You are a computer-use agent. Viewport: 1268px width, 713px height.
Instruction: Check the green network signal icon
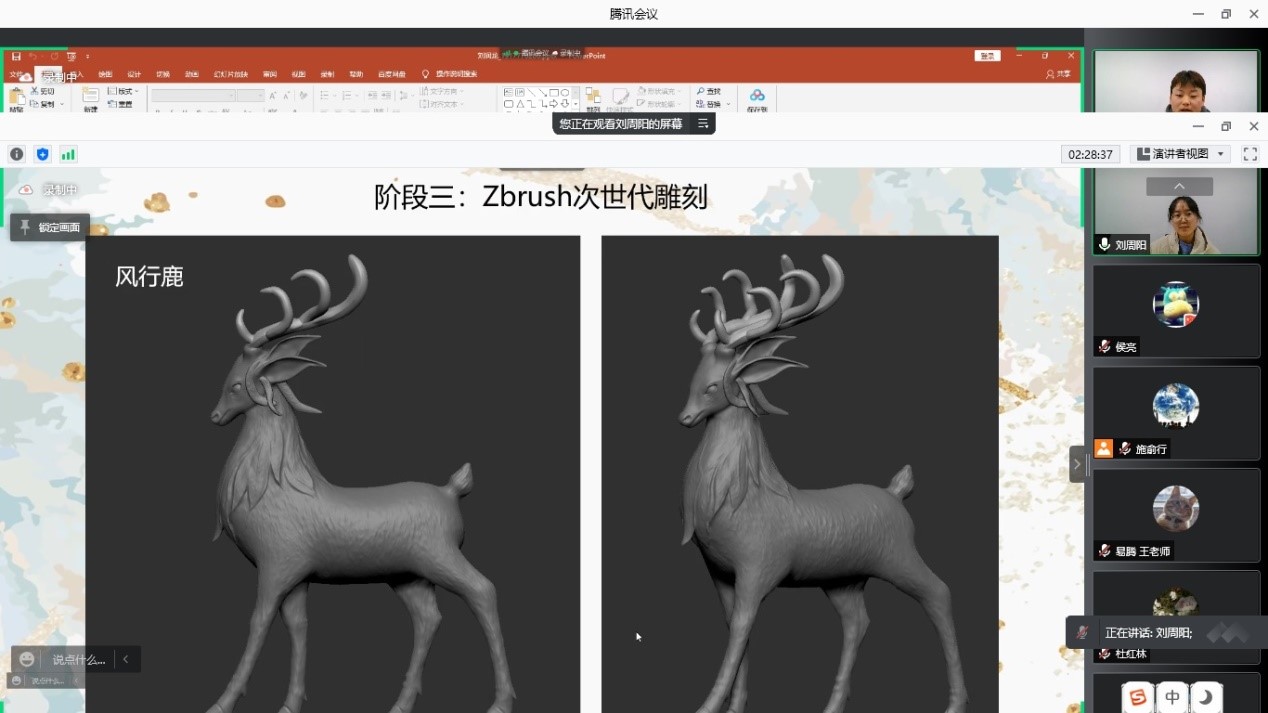(68, 154)
